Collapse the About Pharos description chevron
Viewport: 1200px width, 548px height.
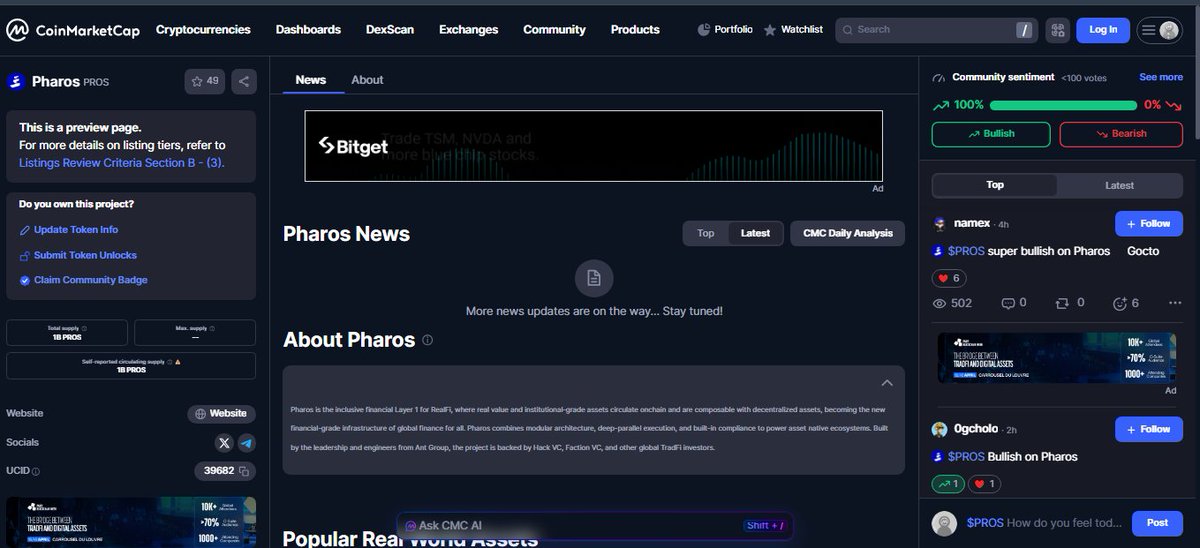(886, 383)
